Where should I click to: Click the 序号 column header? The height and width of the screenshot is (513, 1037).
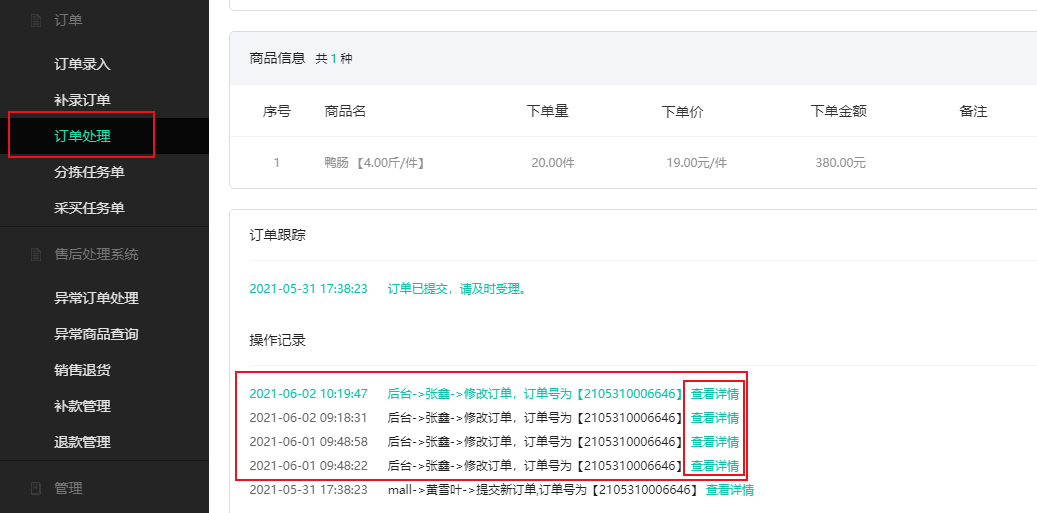tap(276, 111)
